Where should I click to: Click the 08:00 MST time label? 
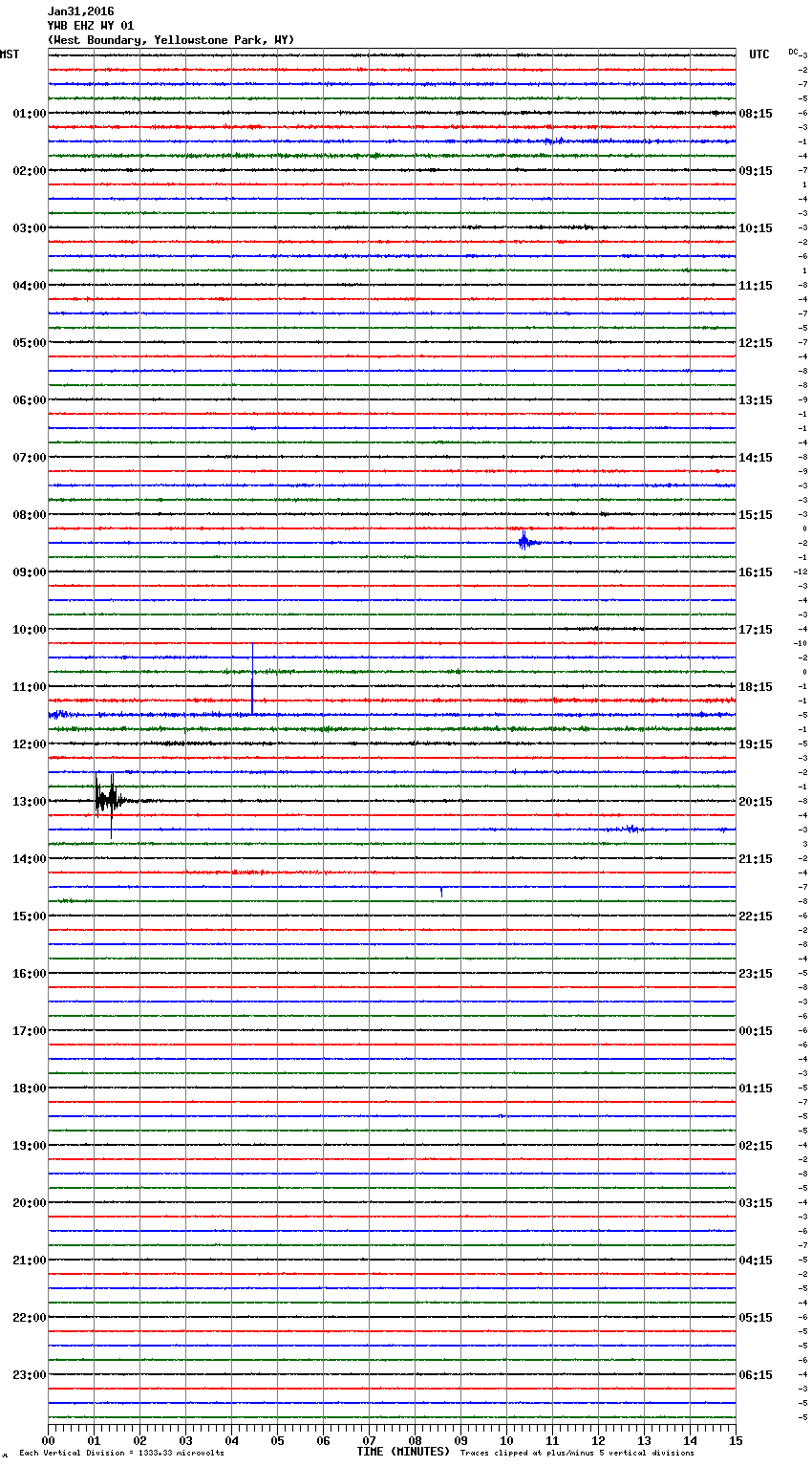[x=30, y=515]
